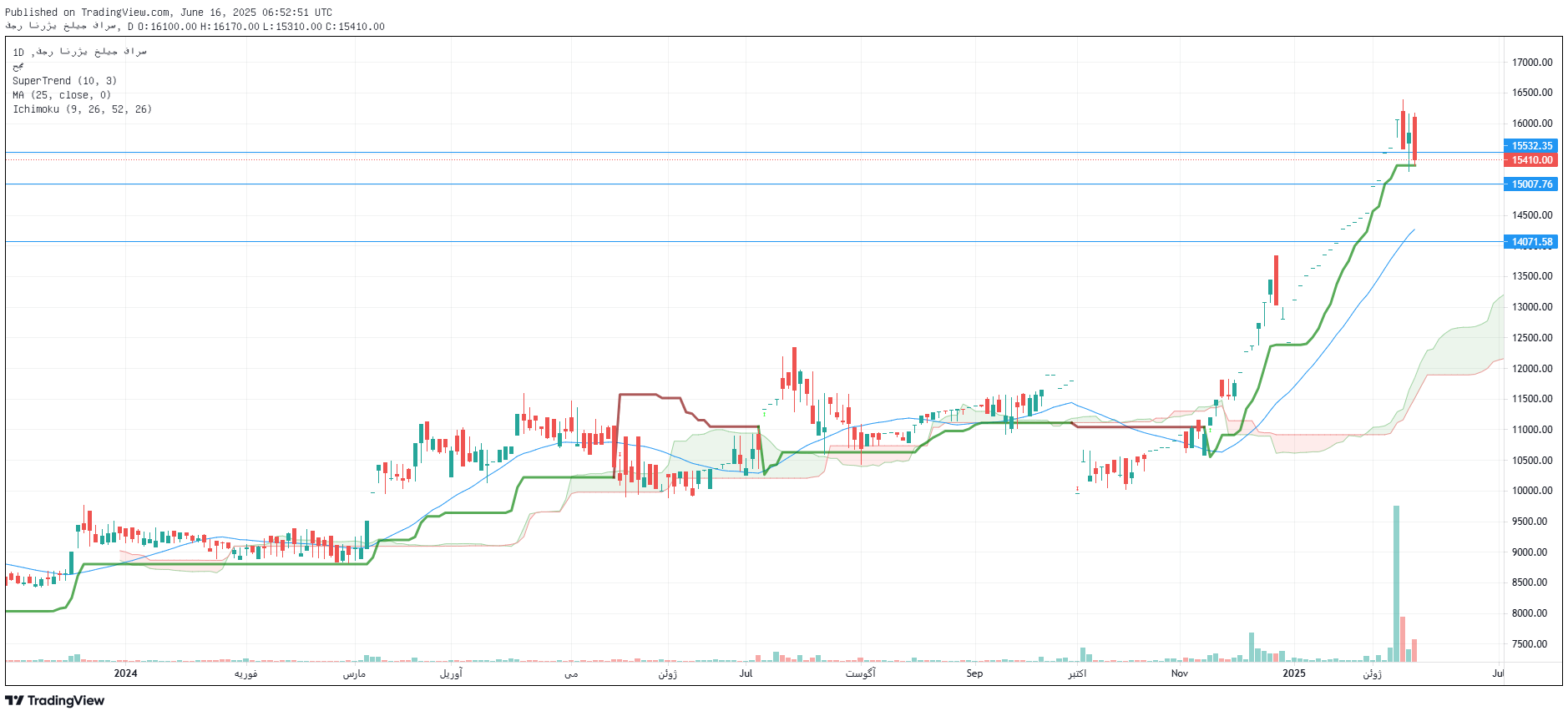Screen dimensions: 1568x716
Task: Click the red 15410.00 current price label
Action: pos(1531,160)
